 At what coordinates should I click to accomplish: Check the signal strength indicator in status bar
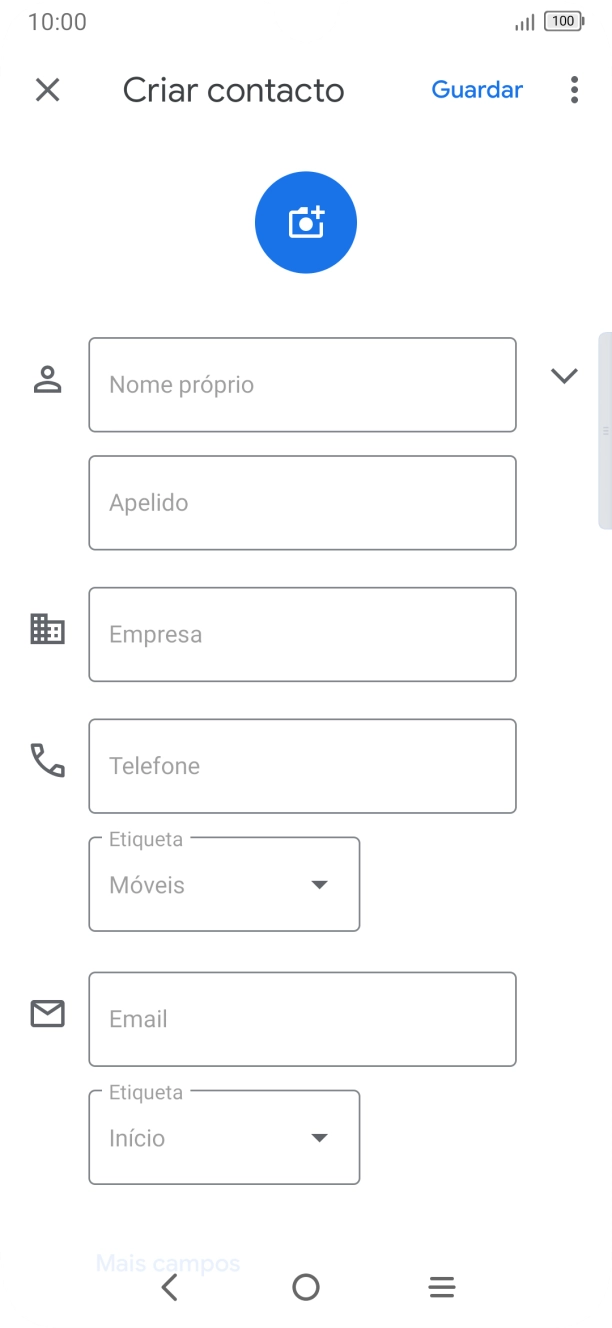tap(522, 21)
